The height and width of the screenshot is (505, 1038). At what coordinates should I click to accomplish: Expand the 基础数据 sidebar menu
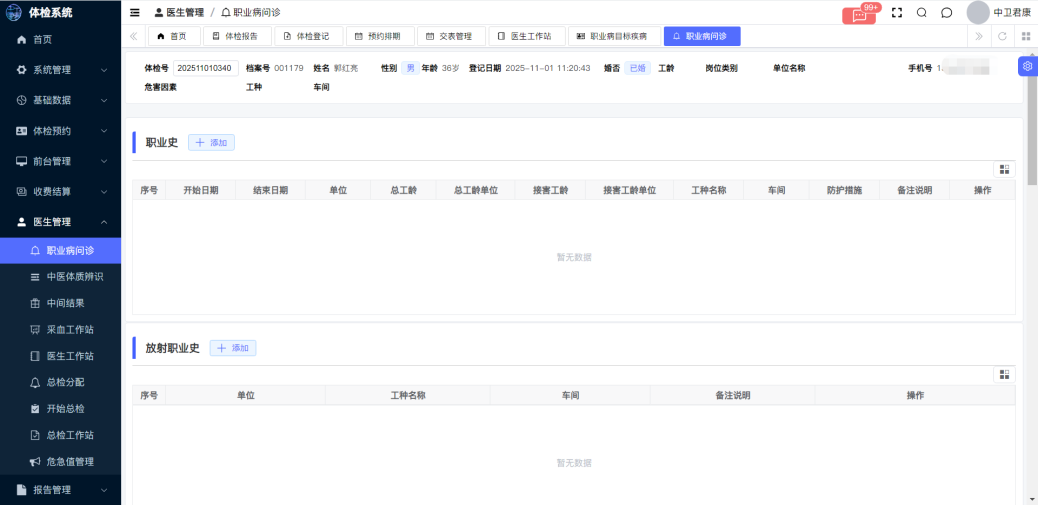(x=60, y=100)
